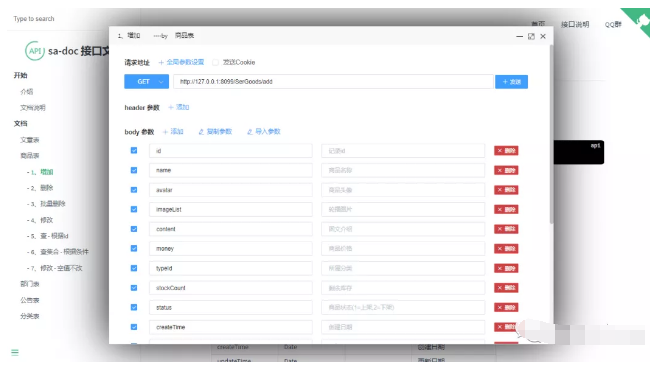The height and width of the screenshot is (373, 650).
Task: Uncheck the stockCount parameter checkbox
Action: (x=134, y=288)
